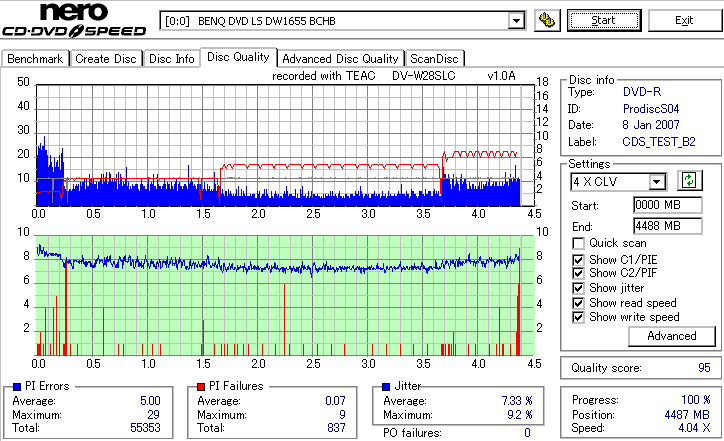The width and height of the screenshot is (724, 441).
Task: Open the Advanced settings button
Action: tap(671, 336)
